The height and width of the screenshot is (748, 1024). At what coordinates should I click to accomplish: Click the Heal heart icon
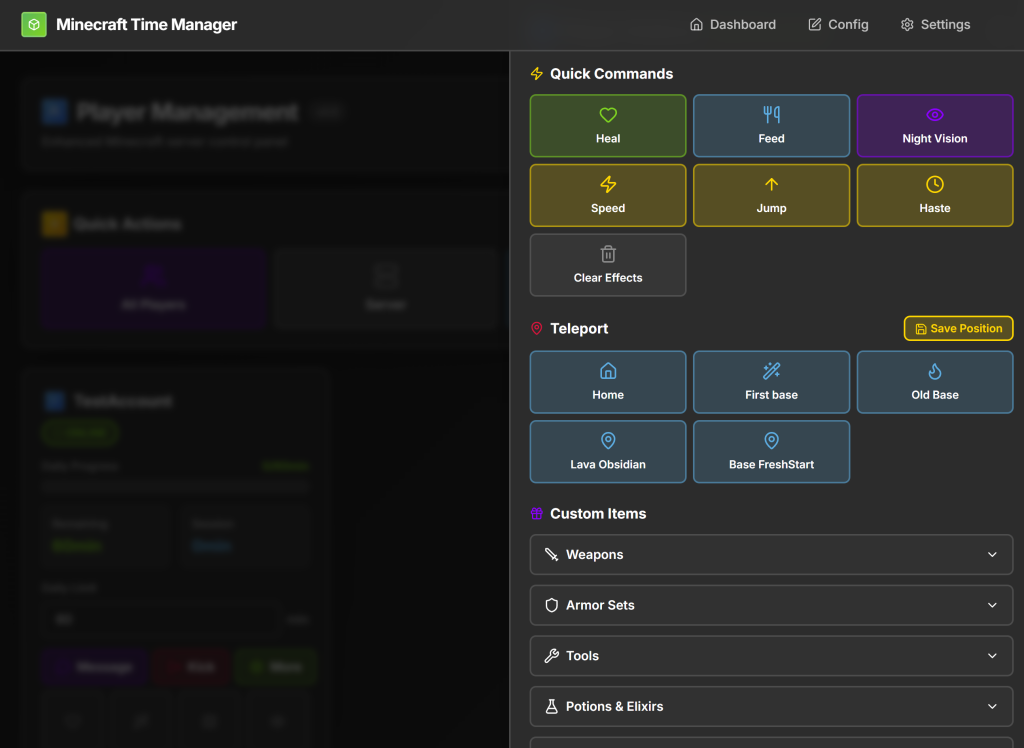(x=607, y=115)
